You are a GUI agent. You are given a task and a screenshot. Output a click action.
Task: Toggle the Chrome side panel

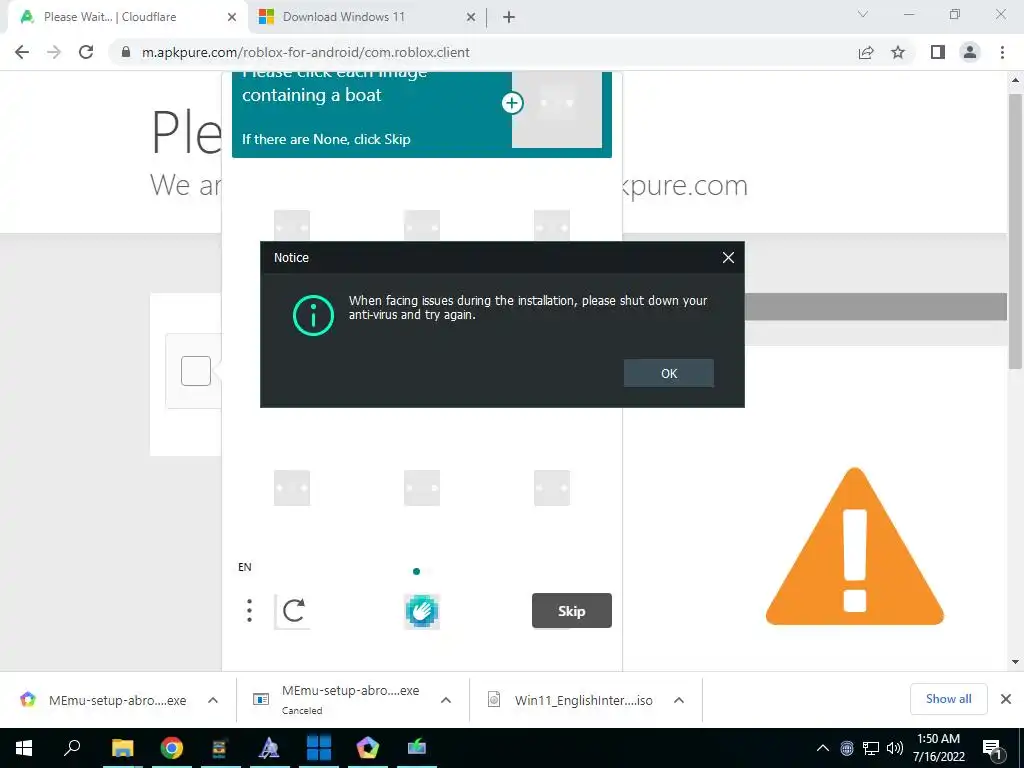click(938, 52)
